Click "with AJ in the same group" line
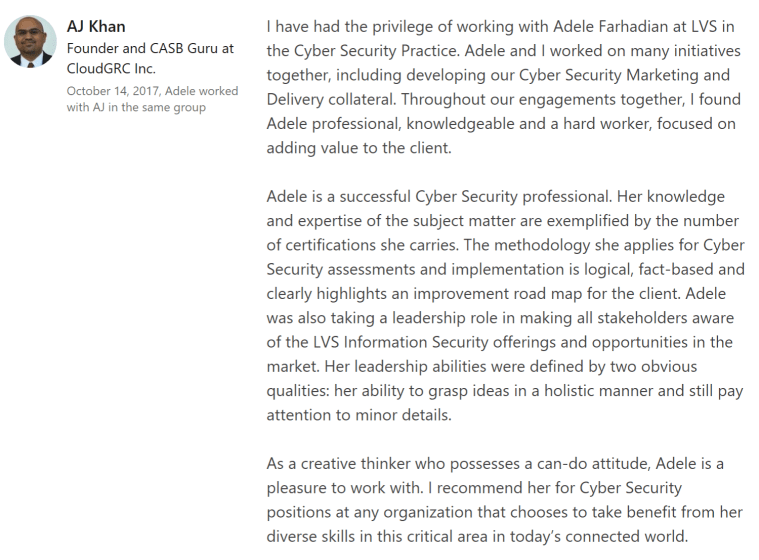 pyautogui.click(x=136, y=107)
